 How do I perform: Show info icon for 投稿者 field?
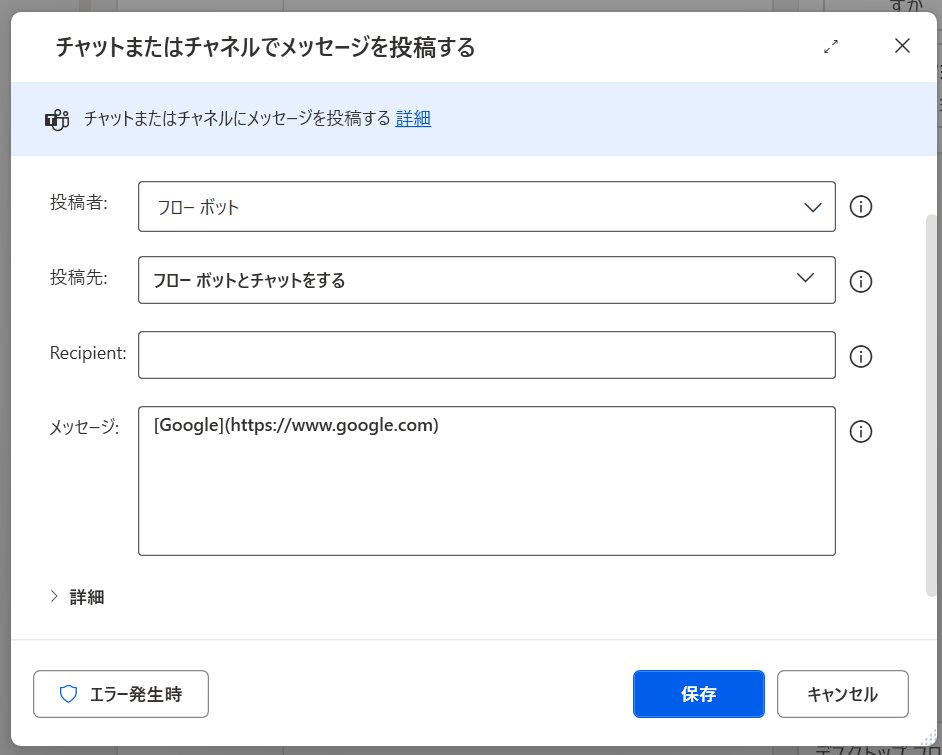(860, 207)
